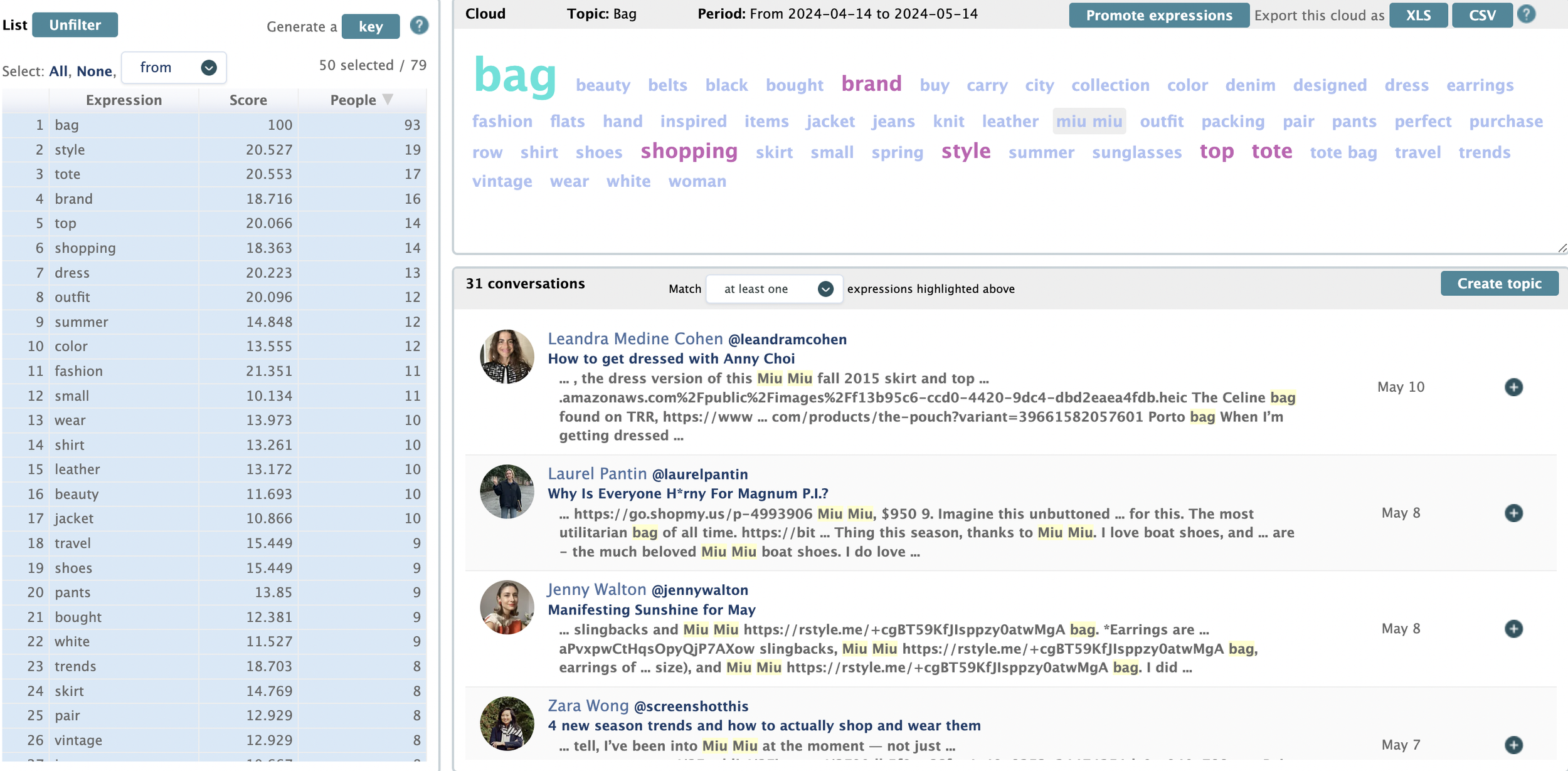1568x771 pixels.
Task: Expand Zara Wong conversation with the plus icon
Action: pyautogui.click(x=1513, y=745)
